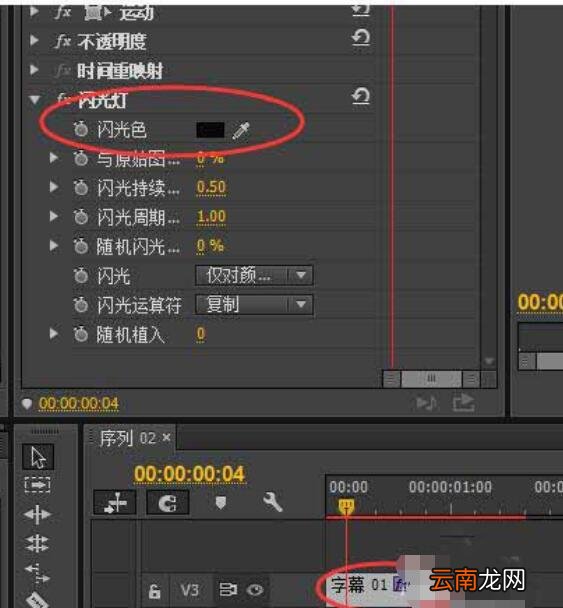The image size is (563, 608).
Task: Add a marker in timeline
Action: pyautogui.click(x=220, y=503)
